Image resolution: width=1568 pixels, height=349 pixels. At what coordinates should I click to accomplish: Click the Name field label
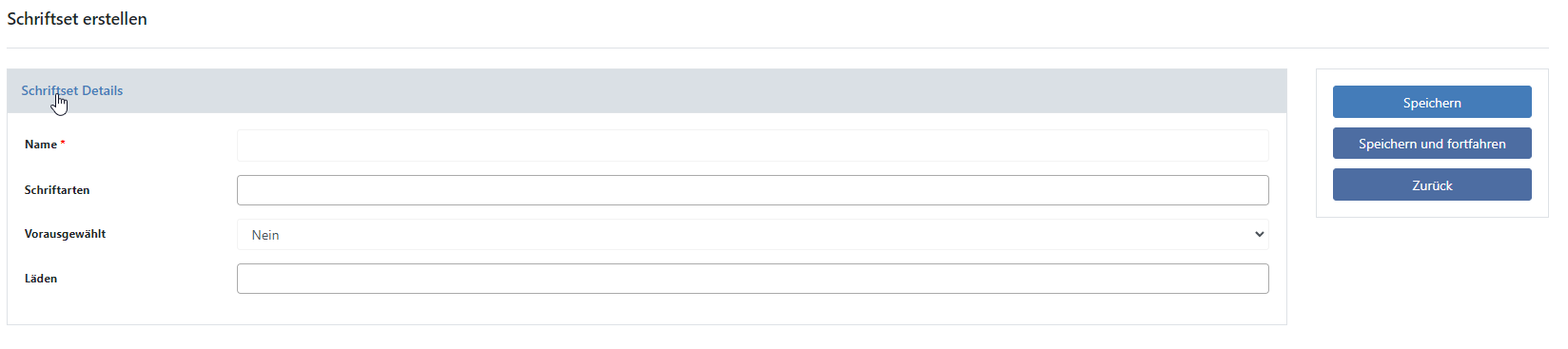[x=41, y=145]
